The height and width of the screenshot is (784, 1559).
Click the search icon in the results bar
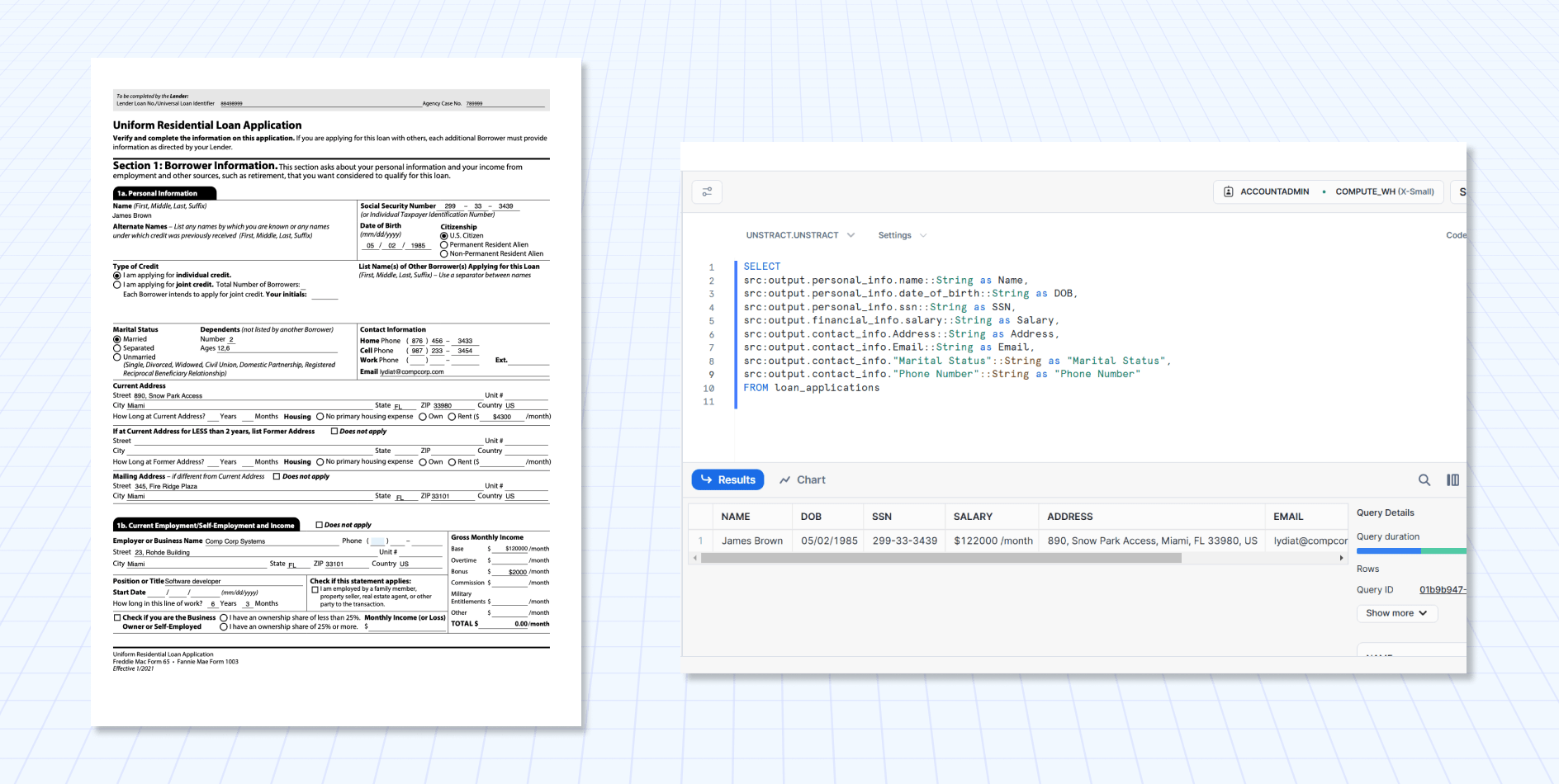(x=1424, y=480)
